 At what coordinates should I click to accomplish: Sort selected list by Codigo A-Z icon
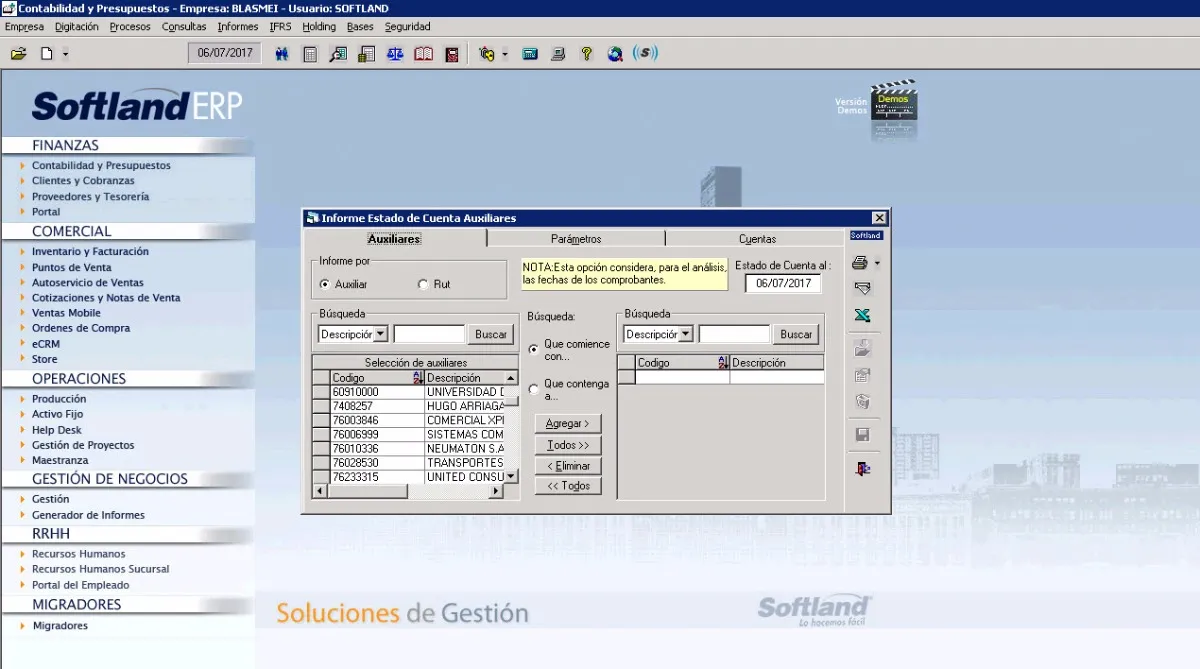pos(723,363)
